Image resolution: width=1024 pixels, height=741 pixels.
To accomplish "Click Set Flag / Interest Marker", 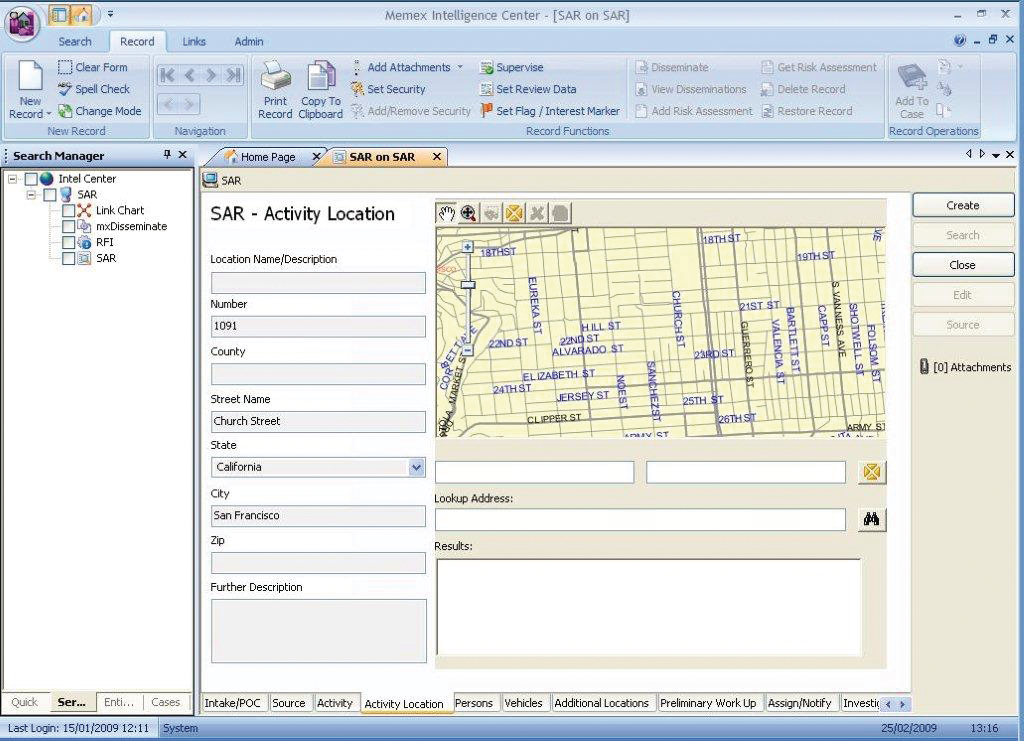I will pyautogui.click(x=550, y=111).
